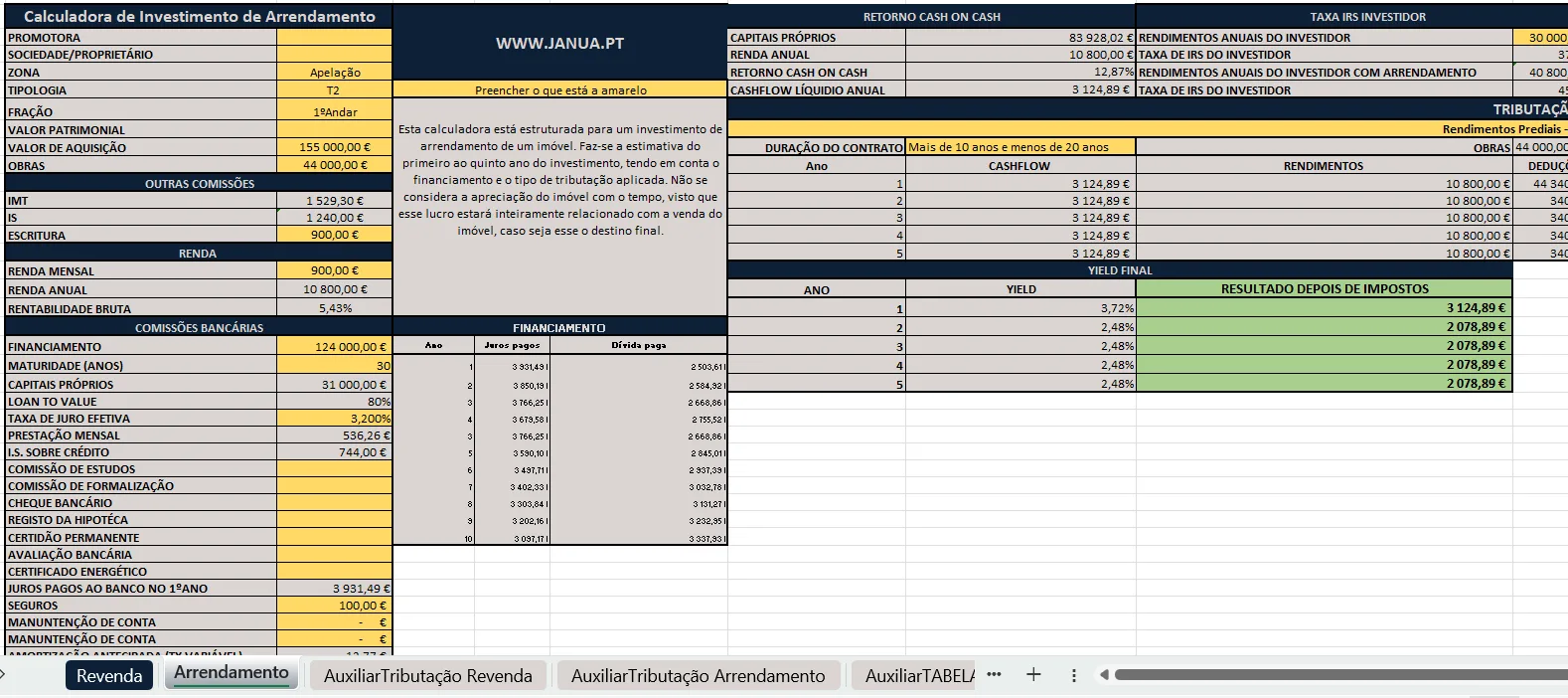
Task: Select the TIPOLOGIA cell showing T2
Action: point(335,90)
